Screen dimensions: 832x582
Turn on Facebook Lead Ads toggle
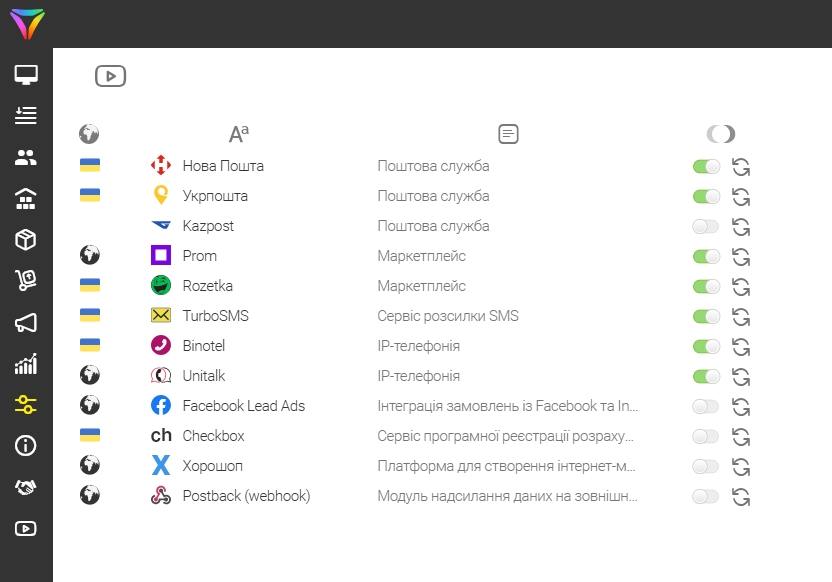click(706, 407)
